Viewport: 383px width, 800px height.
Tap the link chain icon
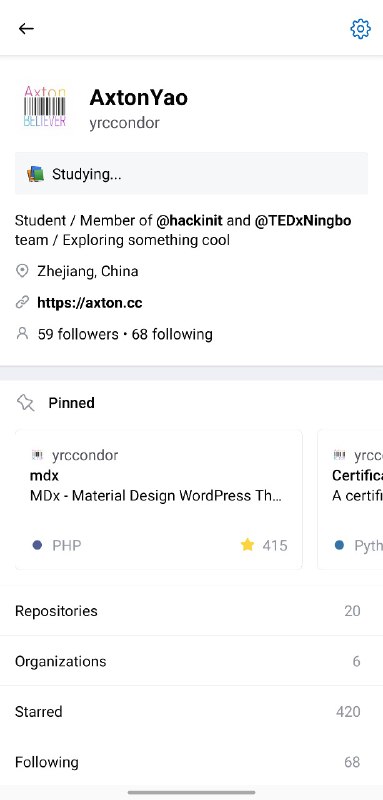coord(22,303)
